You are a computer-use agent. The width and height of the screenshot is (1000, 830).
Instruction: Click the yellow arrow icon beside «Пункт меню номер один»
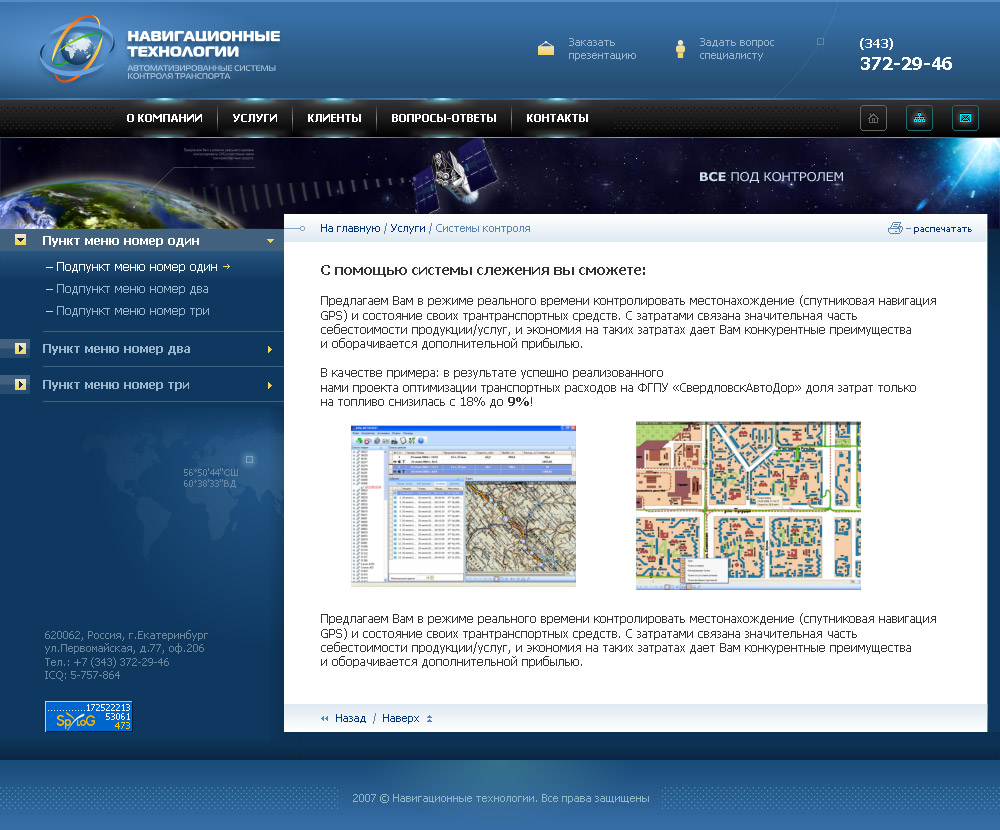coord(19,240)
